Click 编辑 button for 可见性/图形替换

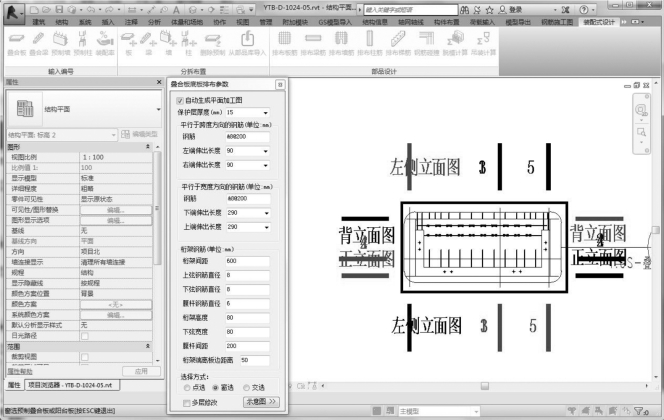[x=114, y=210]
